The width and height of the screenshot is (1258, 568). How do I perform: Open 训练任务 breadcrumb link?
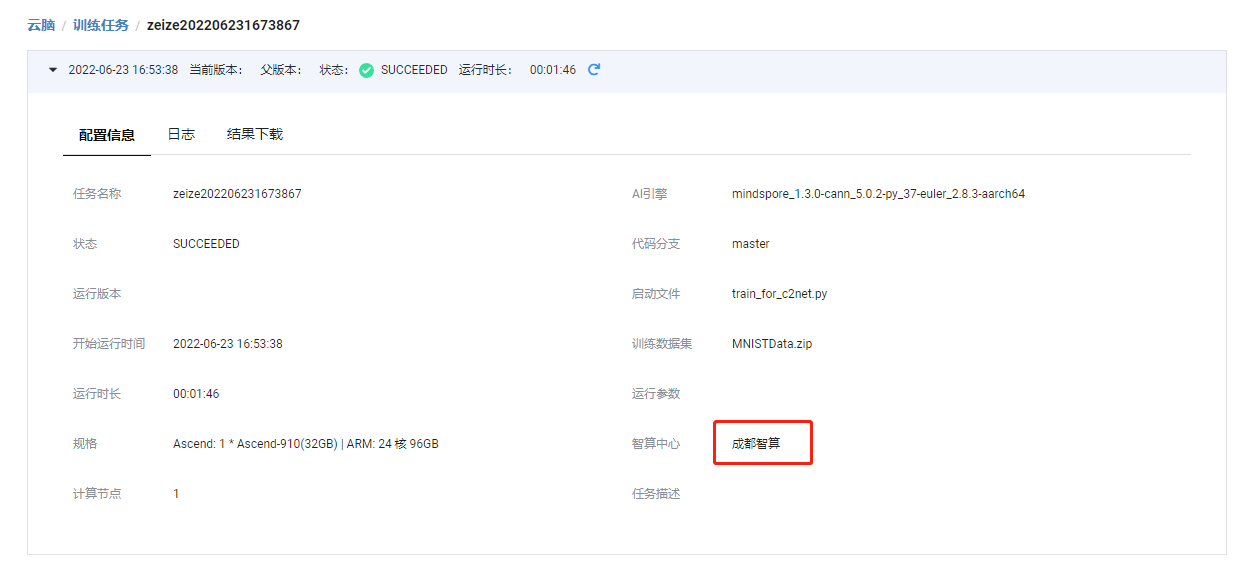(x=101, y=25)
